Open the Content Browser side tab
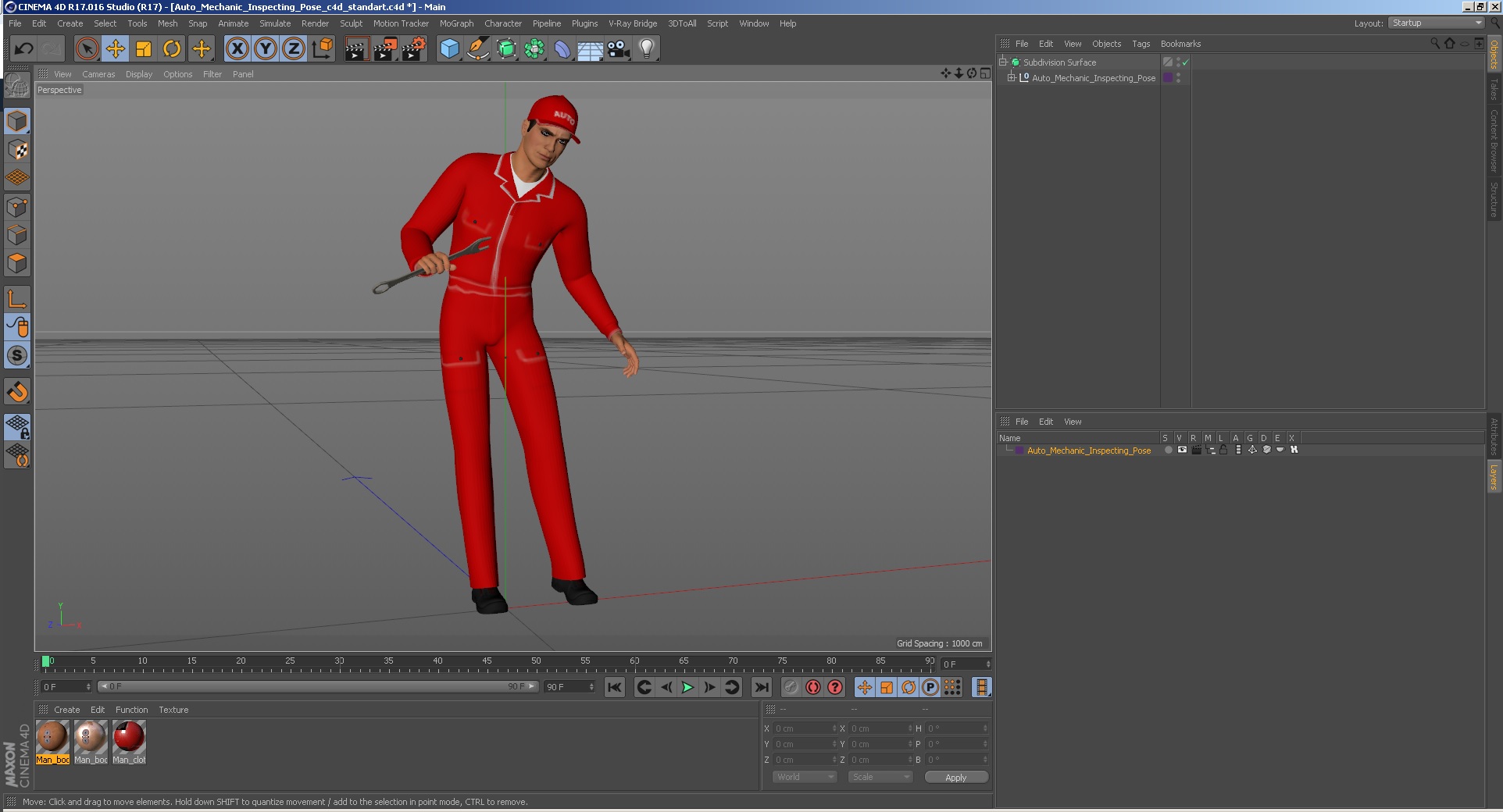The height and width of the screenshot is (812, 1503). 1494,141
